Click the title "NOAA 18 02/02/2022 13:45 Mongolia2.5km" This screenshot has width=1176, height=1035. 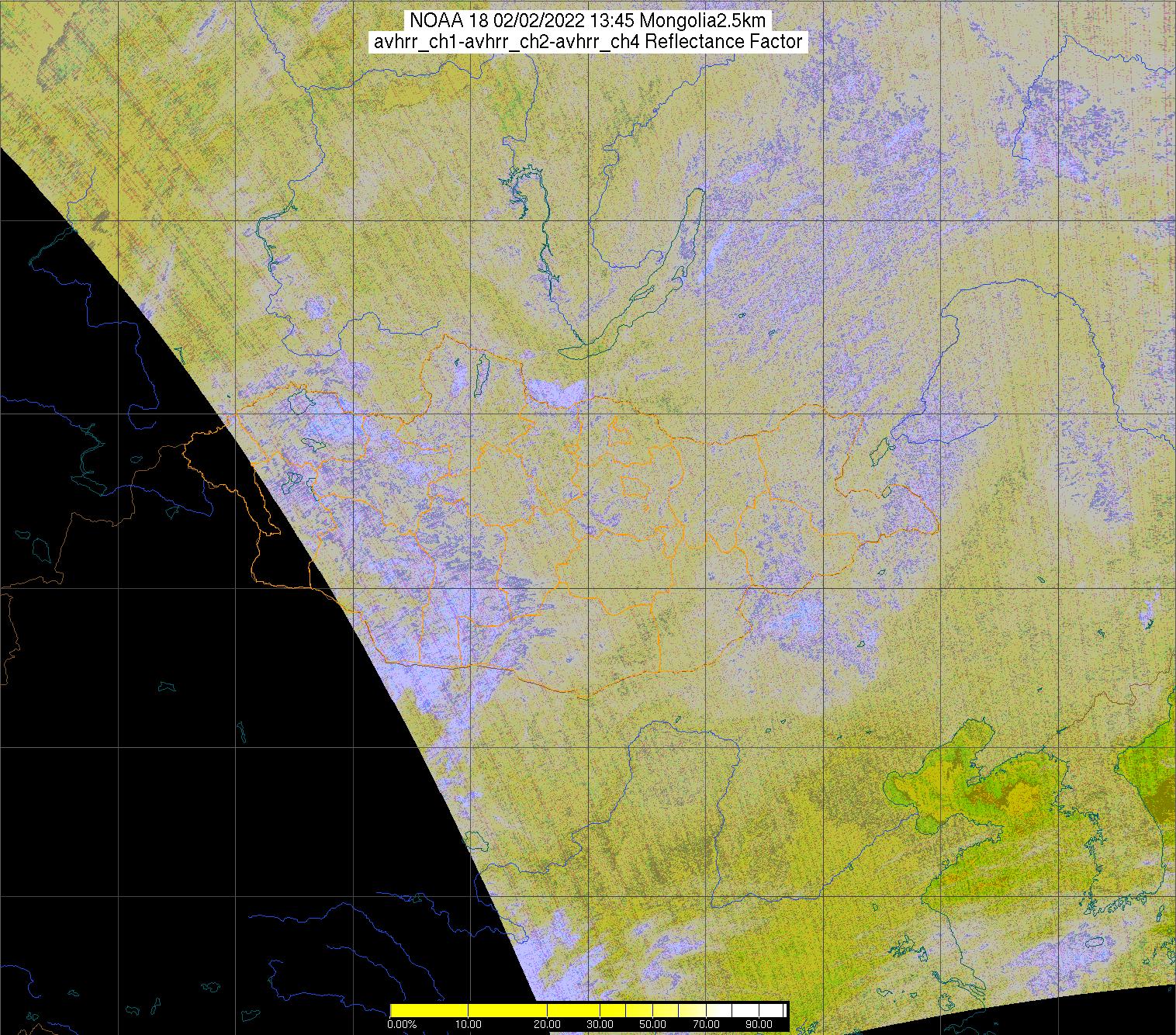[x=588, y=20]
